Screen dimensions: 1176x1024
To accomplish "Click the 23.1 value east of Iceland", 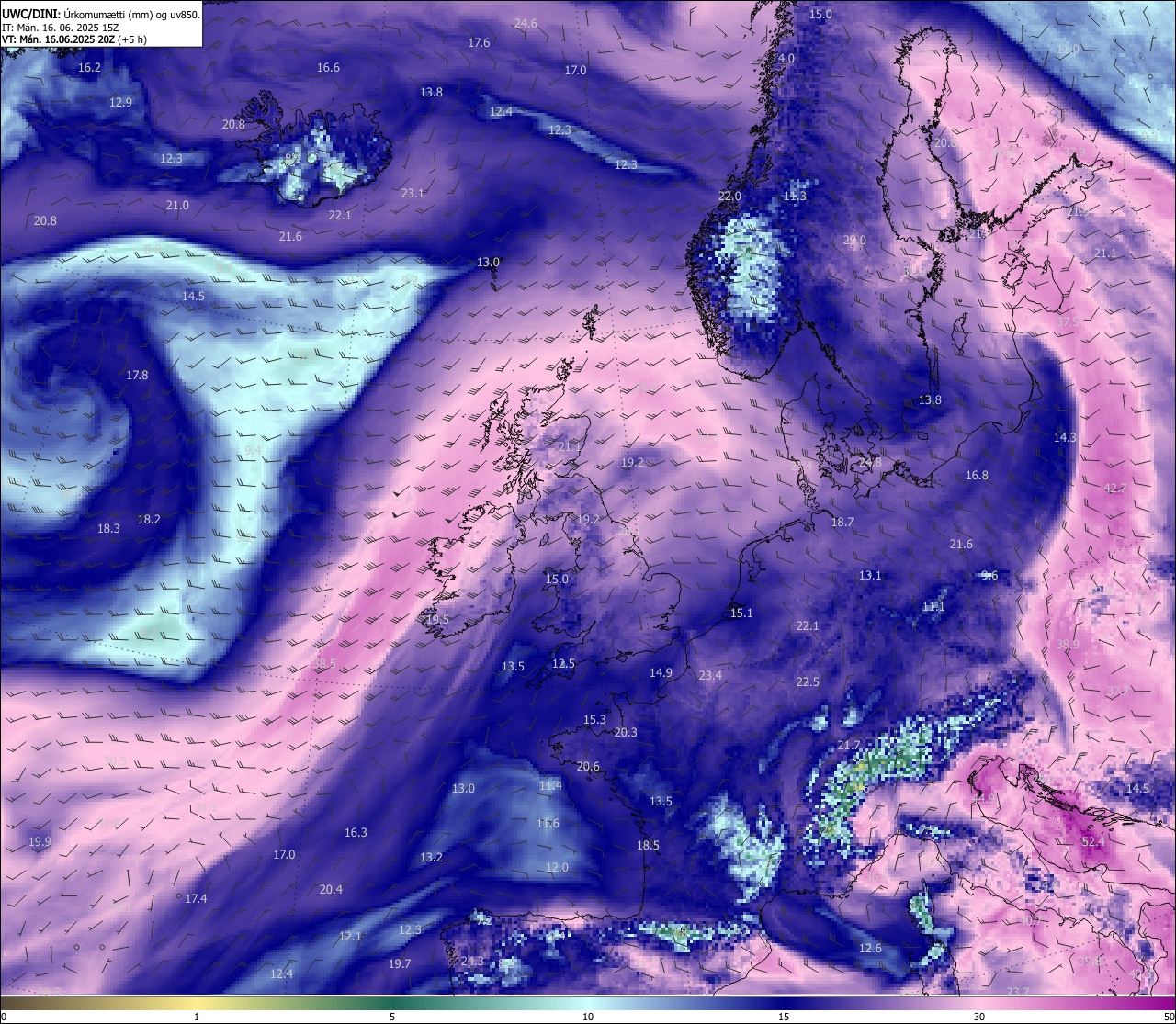I will (413, 194).
